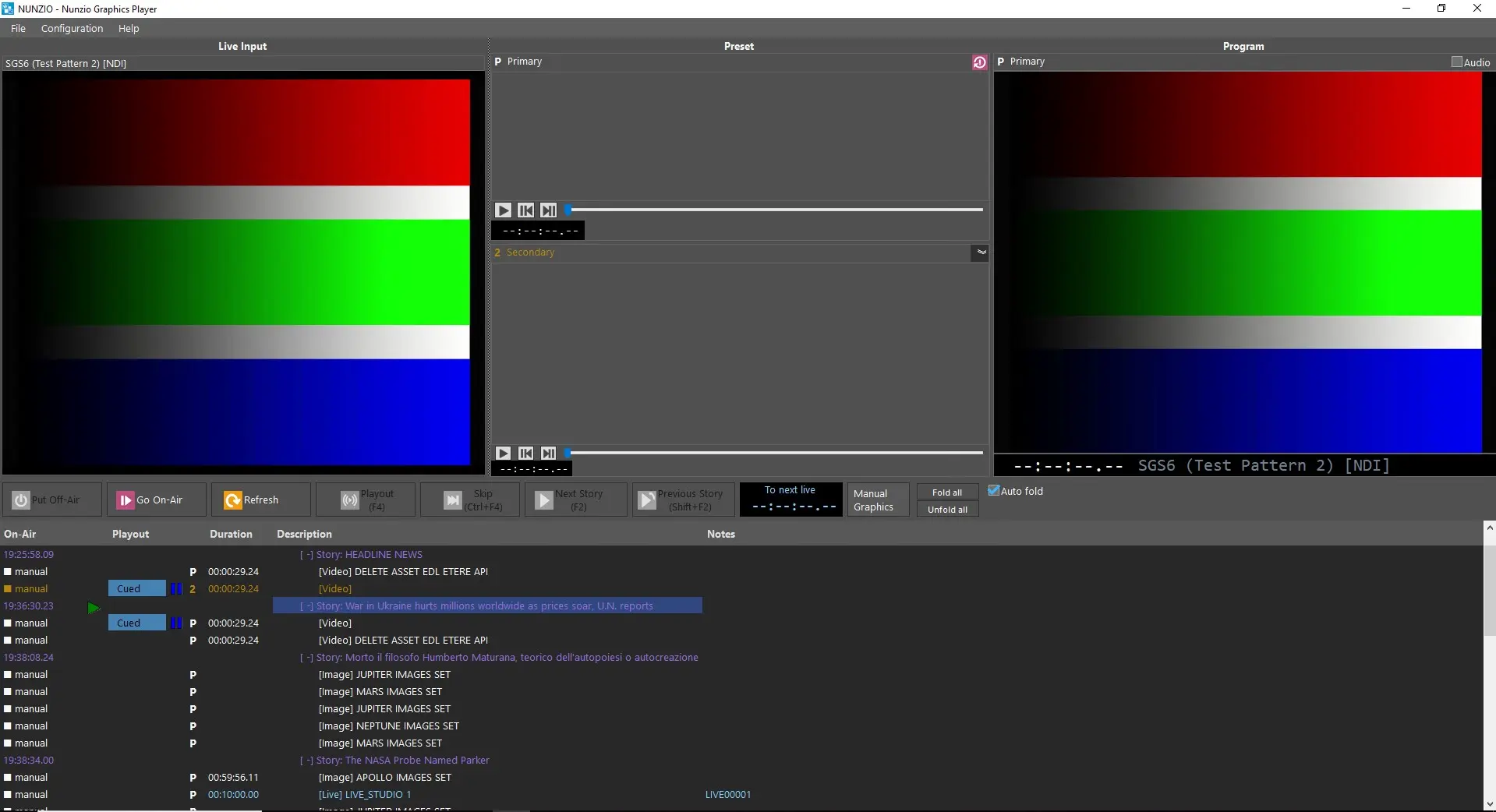Click the pink clock icon in Preset Primary
The height and width of the screenshot is (812, 1496).
[x=979, y=62]
